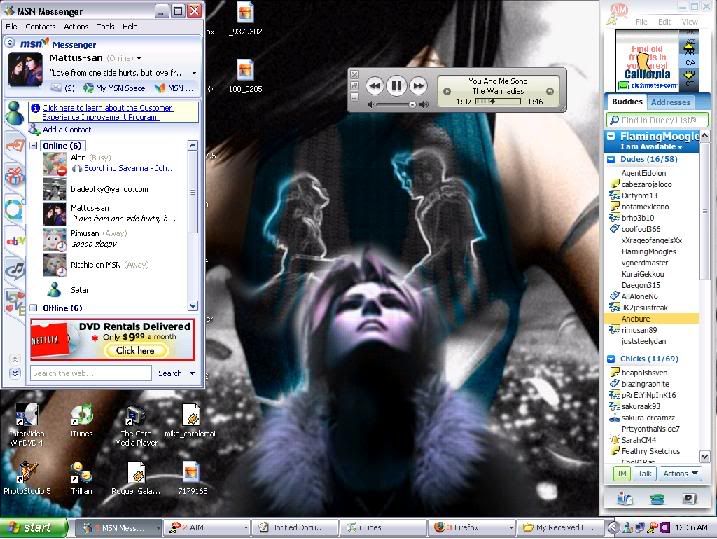Open the MSN Search dropdown arrow
Screen dimensions: 717x539
pos(193,374)
